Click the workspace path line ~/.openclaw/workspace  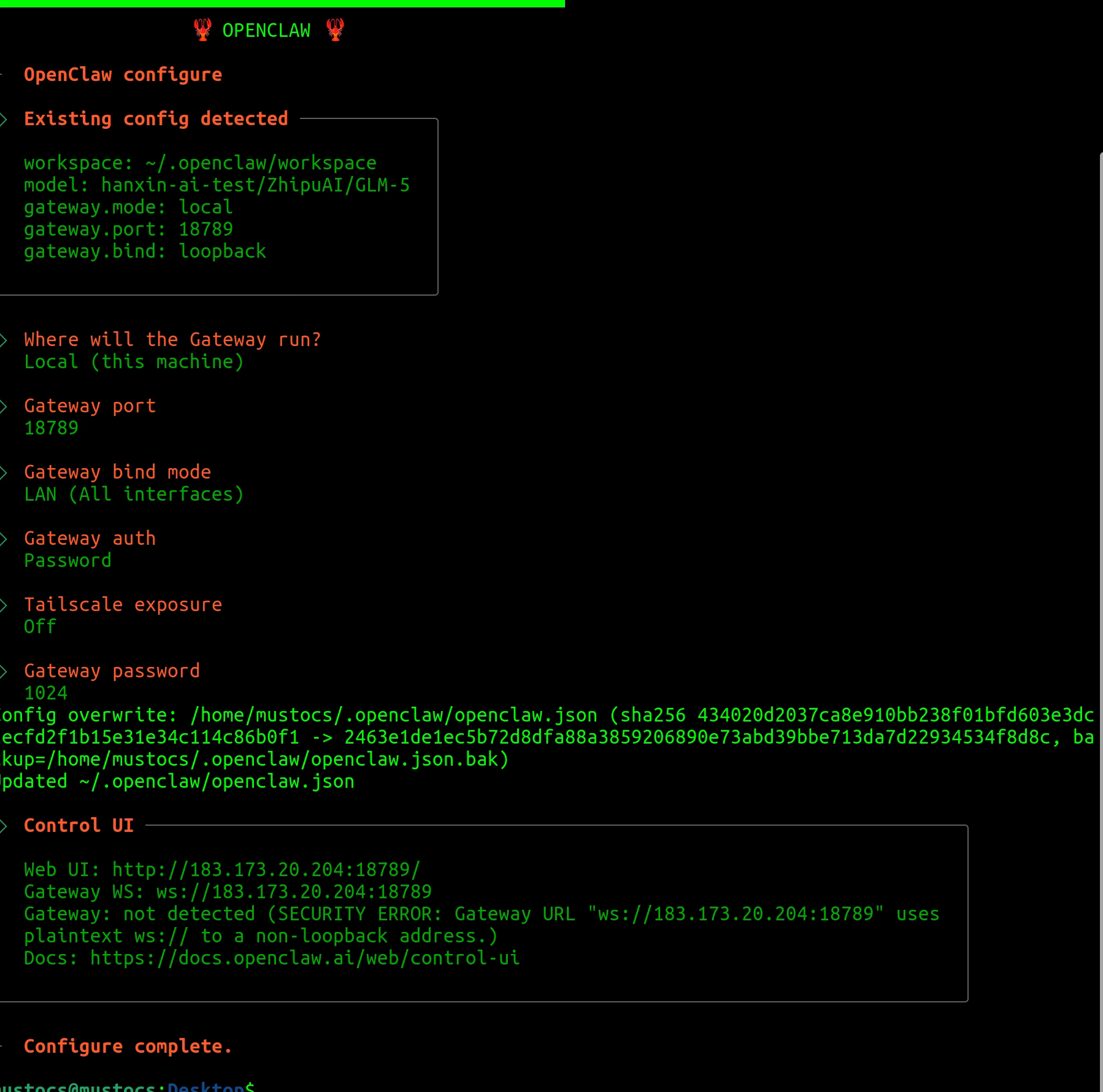pyautogui.click(x=200, y=163)
